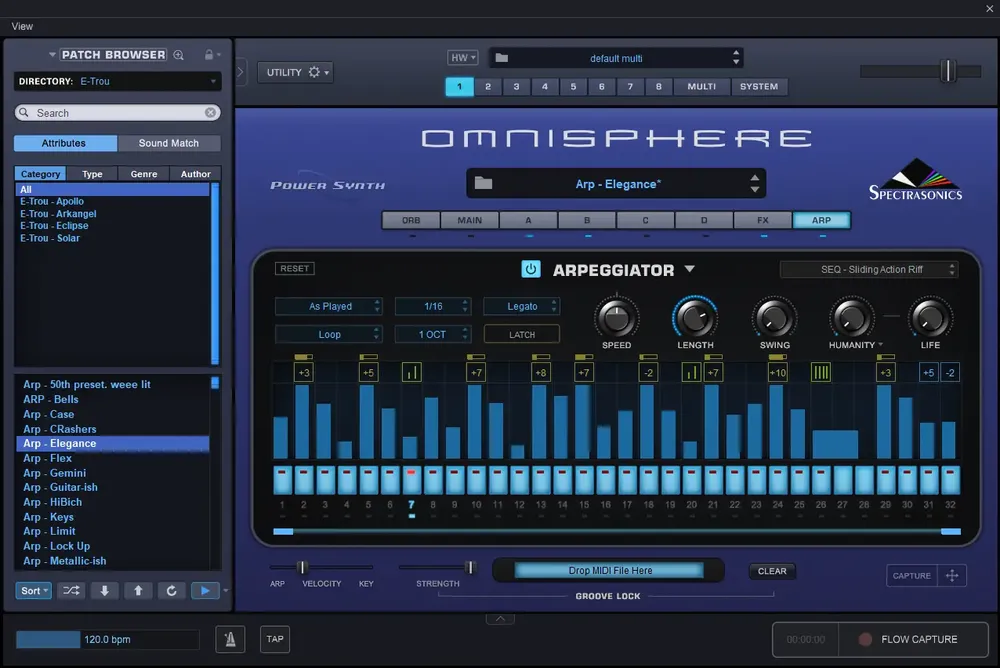Click the RESET button
Screen dimensions: 1000x668
[295, 269]
